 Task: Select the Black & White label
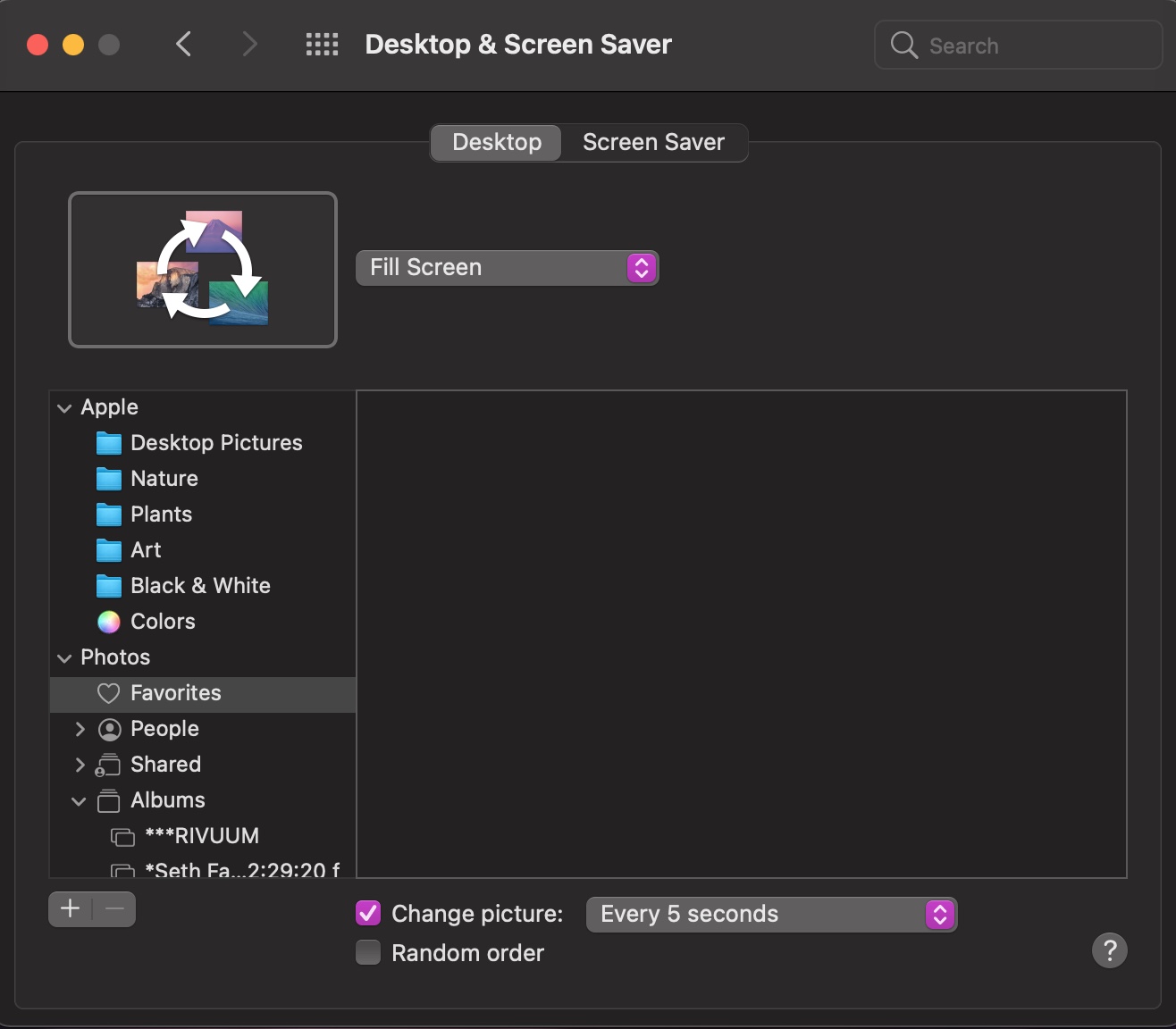pos(200,586)
